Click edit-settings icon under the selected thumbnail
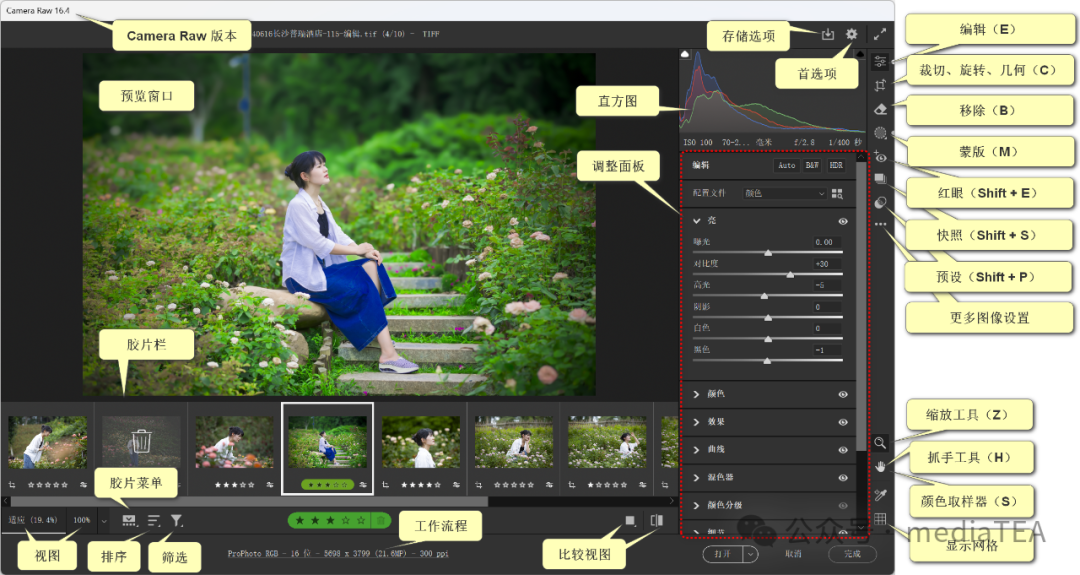This screenshot has height=575, width=1080. tap(363, 485)
